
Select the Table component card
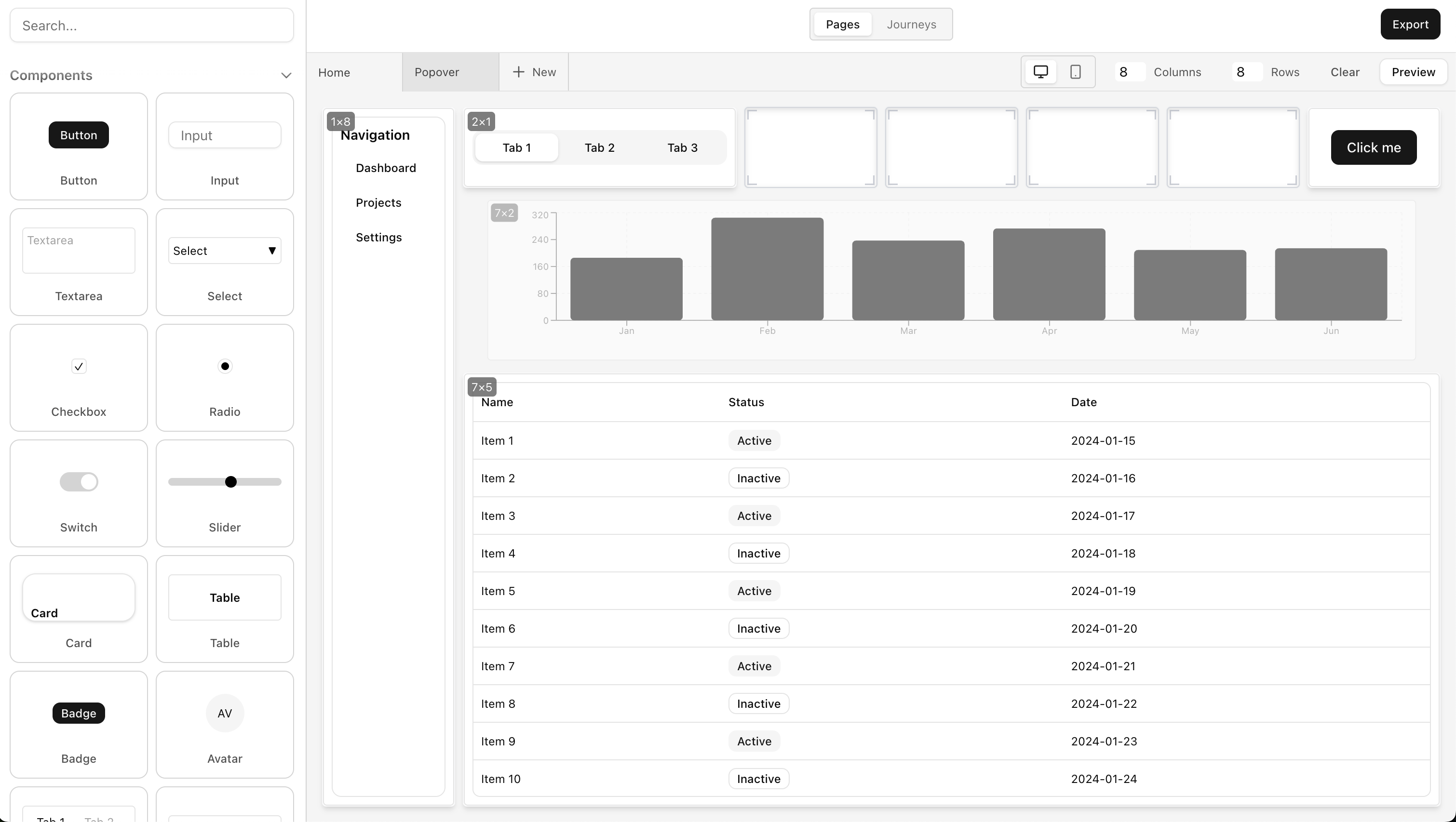224,609
